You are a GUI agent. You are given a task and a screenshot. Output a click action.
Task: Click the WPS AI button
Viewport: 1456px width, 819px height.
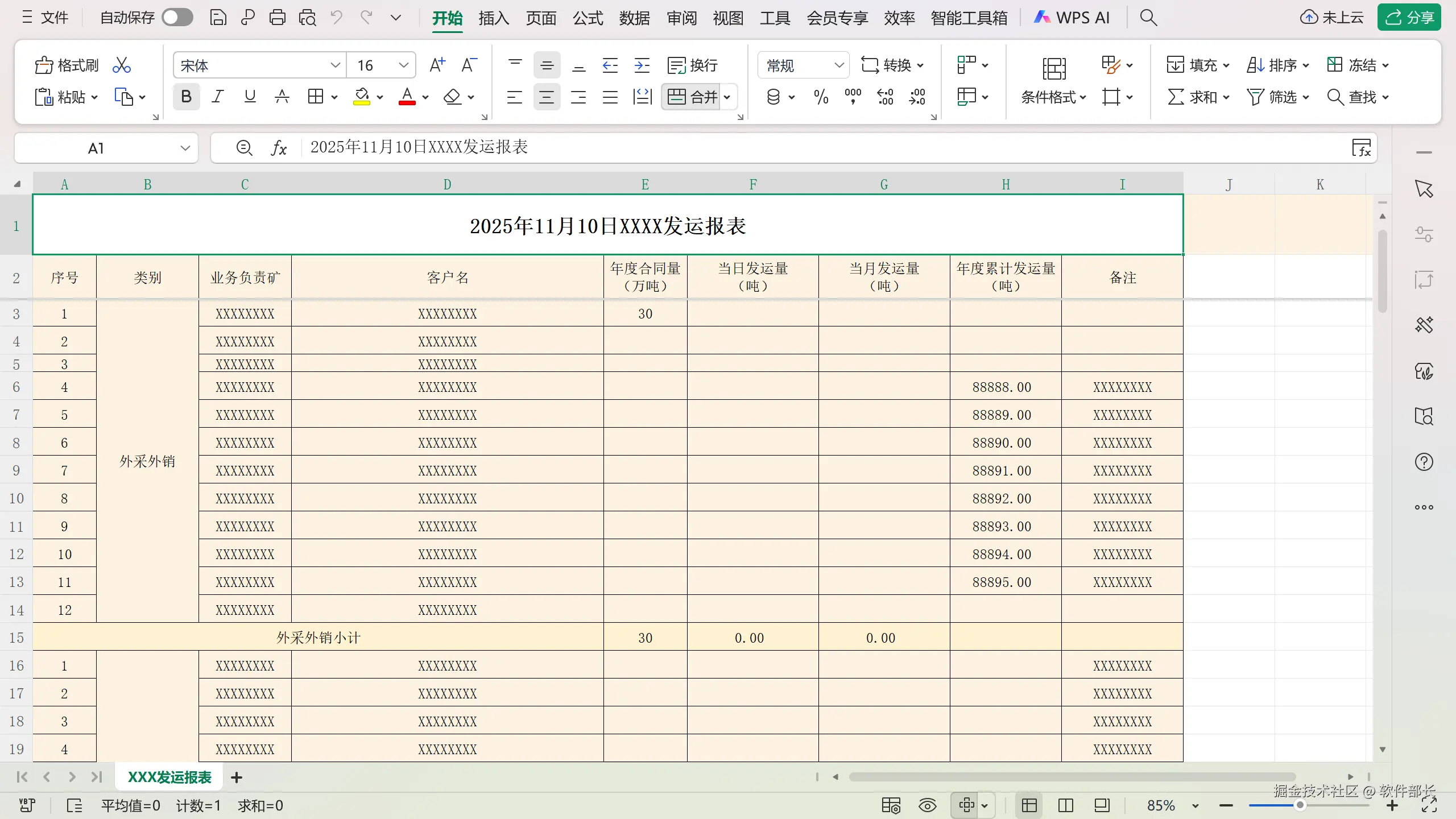[1072, 18]
